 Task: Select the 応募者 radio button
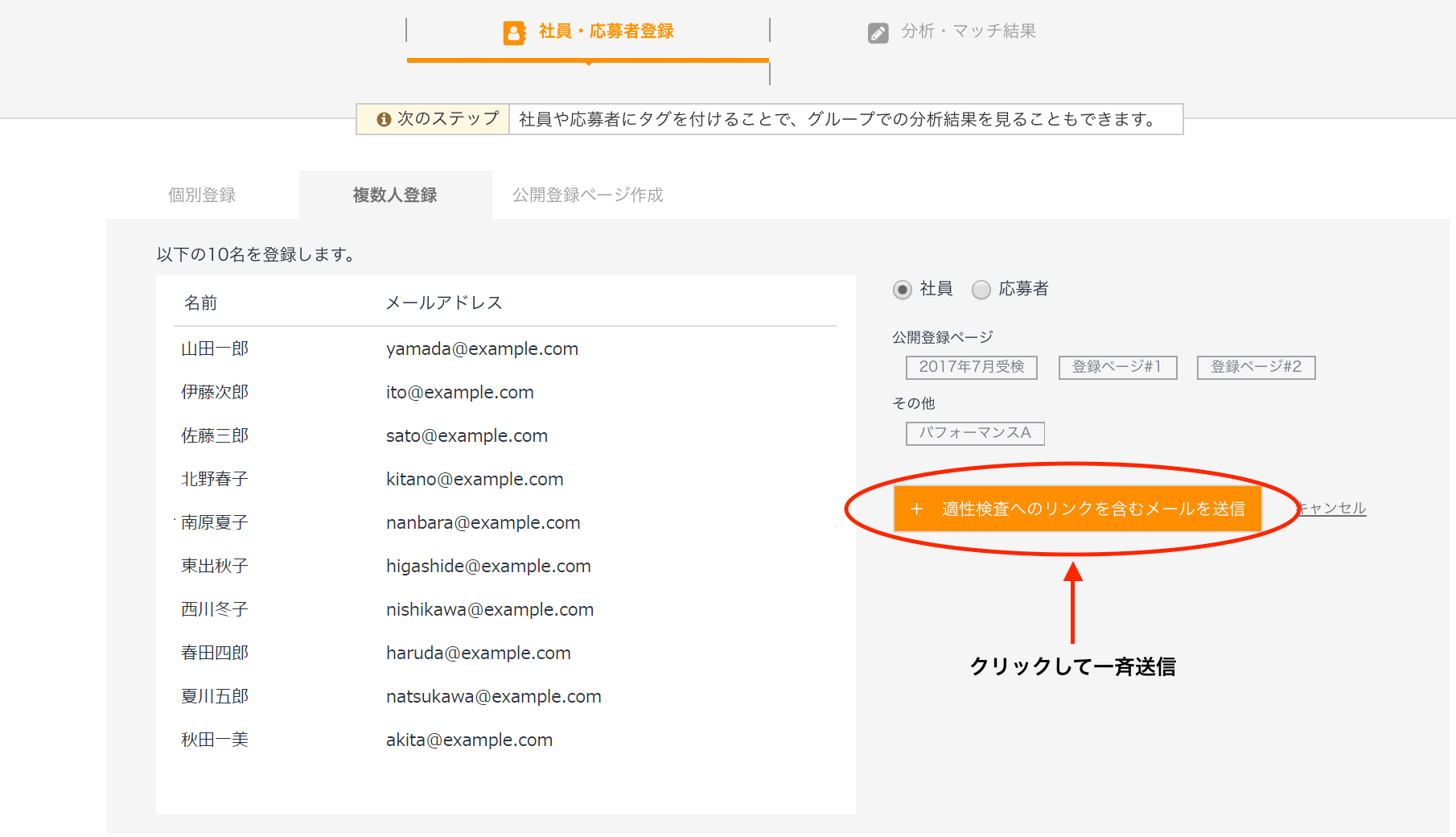click(x=981, y=290)
